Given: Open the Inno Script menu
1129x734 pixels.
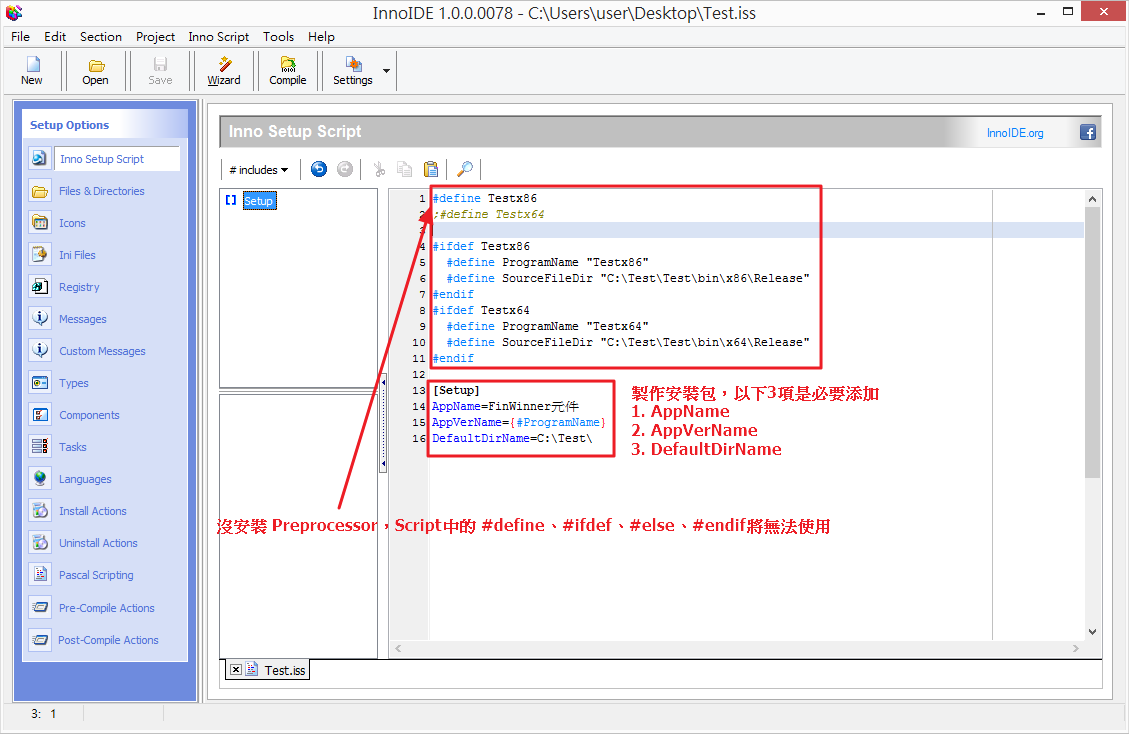Looking at the screenshot, I should (x=218, y=36).
